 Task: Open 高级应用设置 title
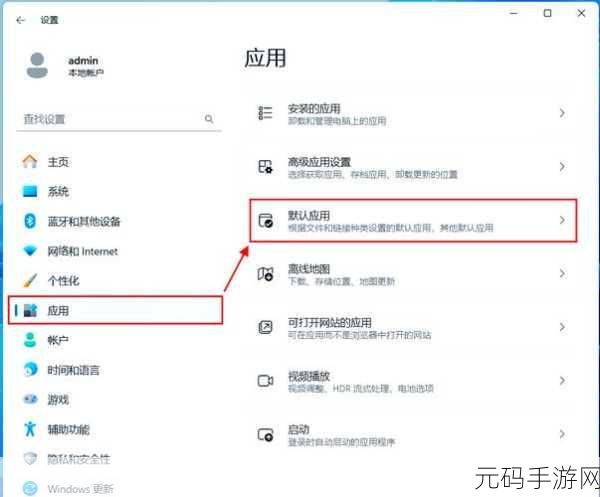coord(319,162)
